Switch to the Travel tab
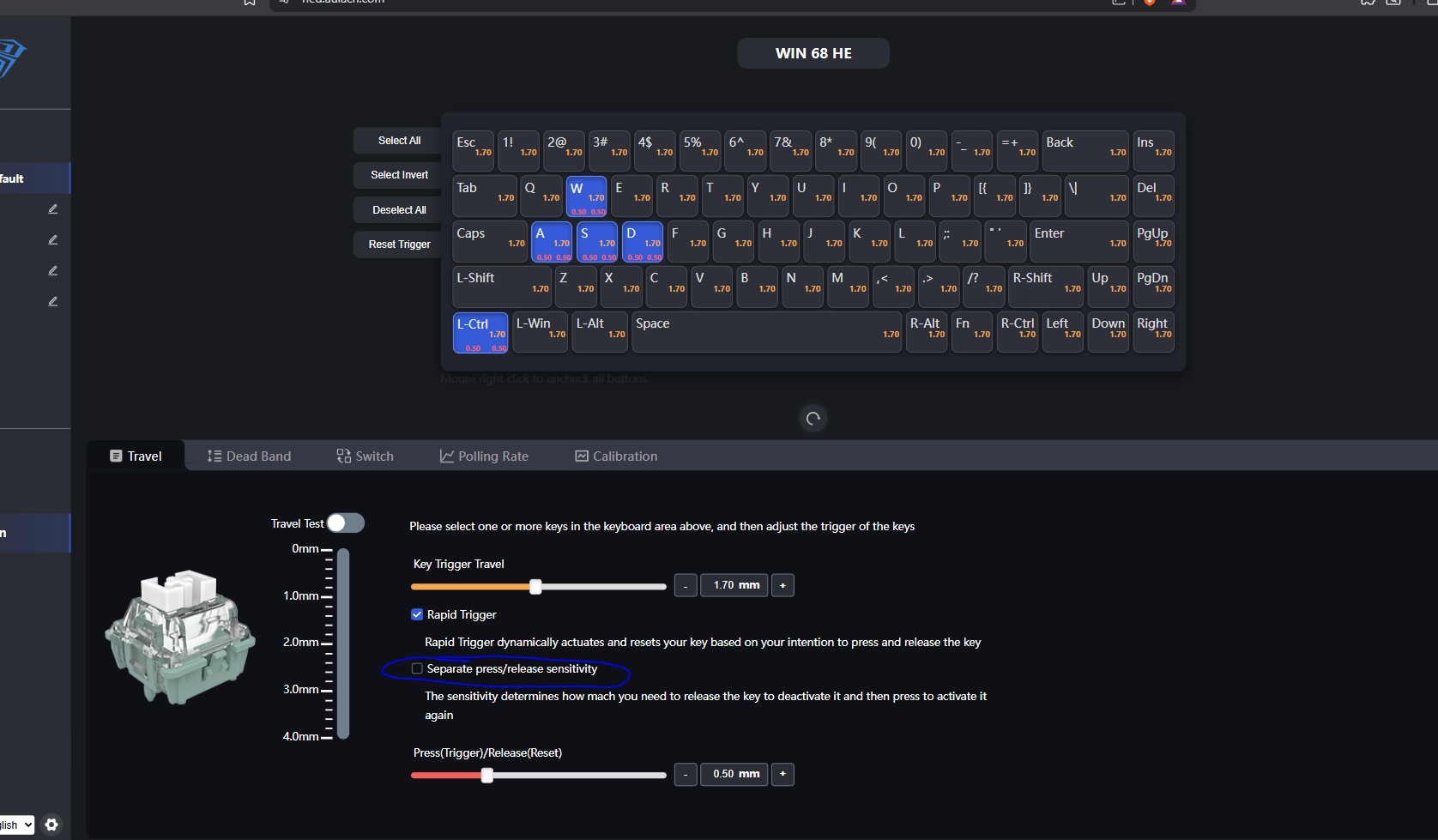The width and height of the screenshot is (1438, 840). pyautogui.click(x=136, y=456)
